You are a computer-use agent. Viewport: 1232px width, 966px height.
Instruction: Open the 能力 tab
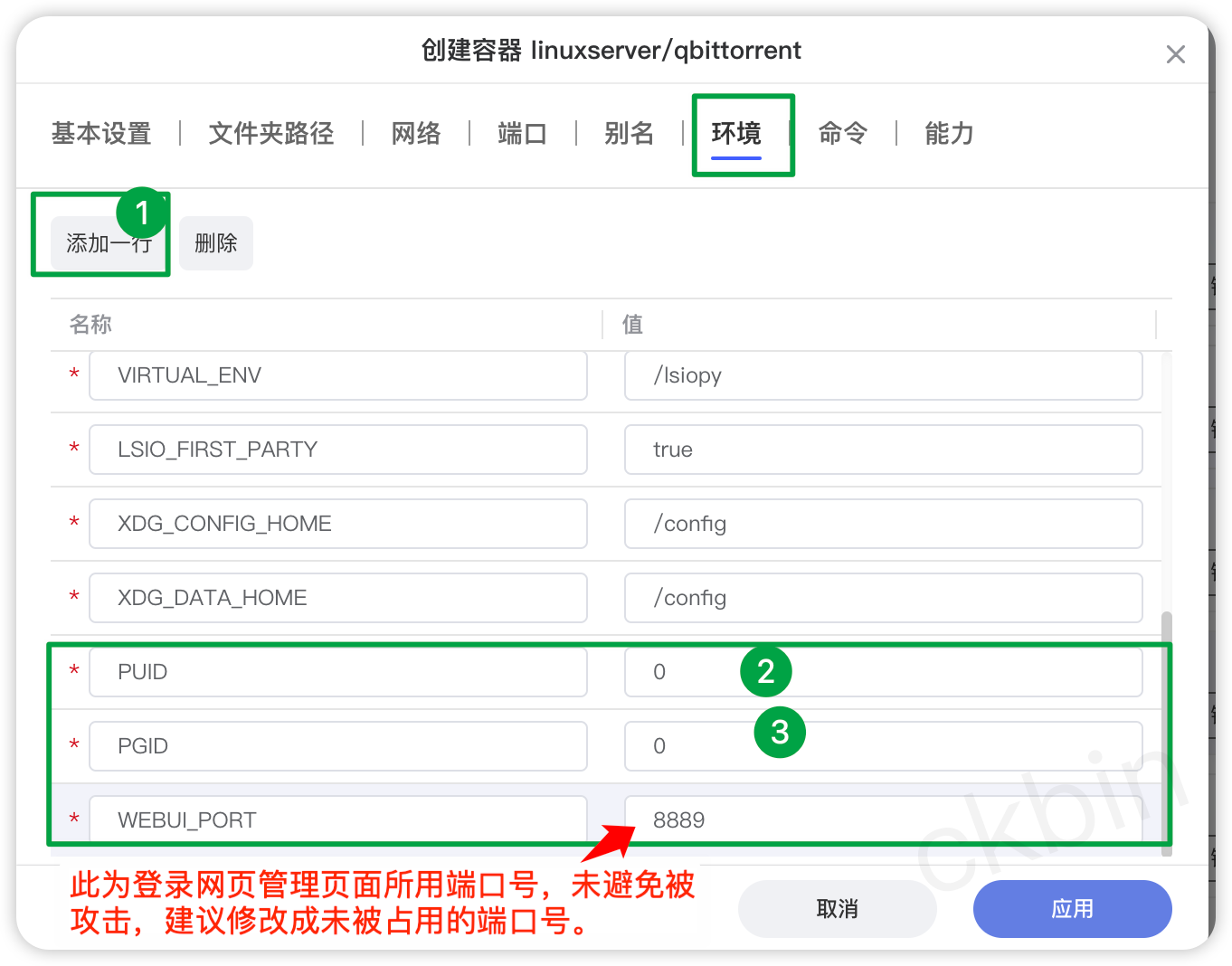[950, 134]
